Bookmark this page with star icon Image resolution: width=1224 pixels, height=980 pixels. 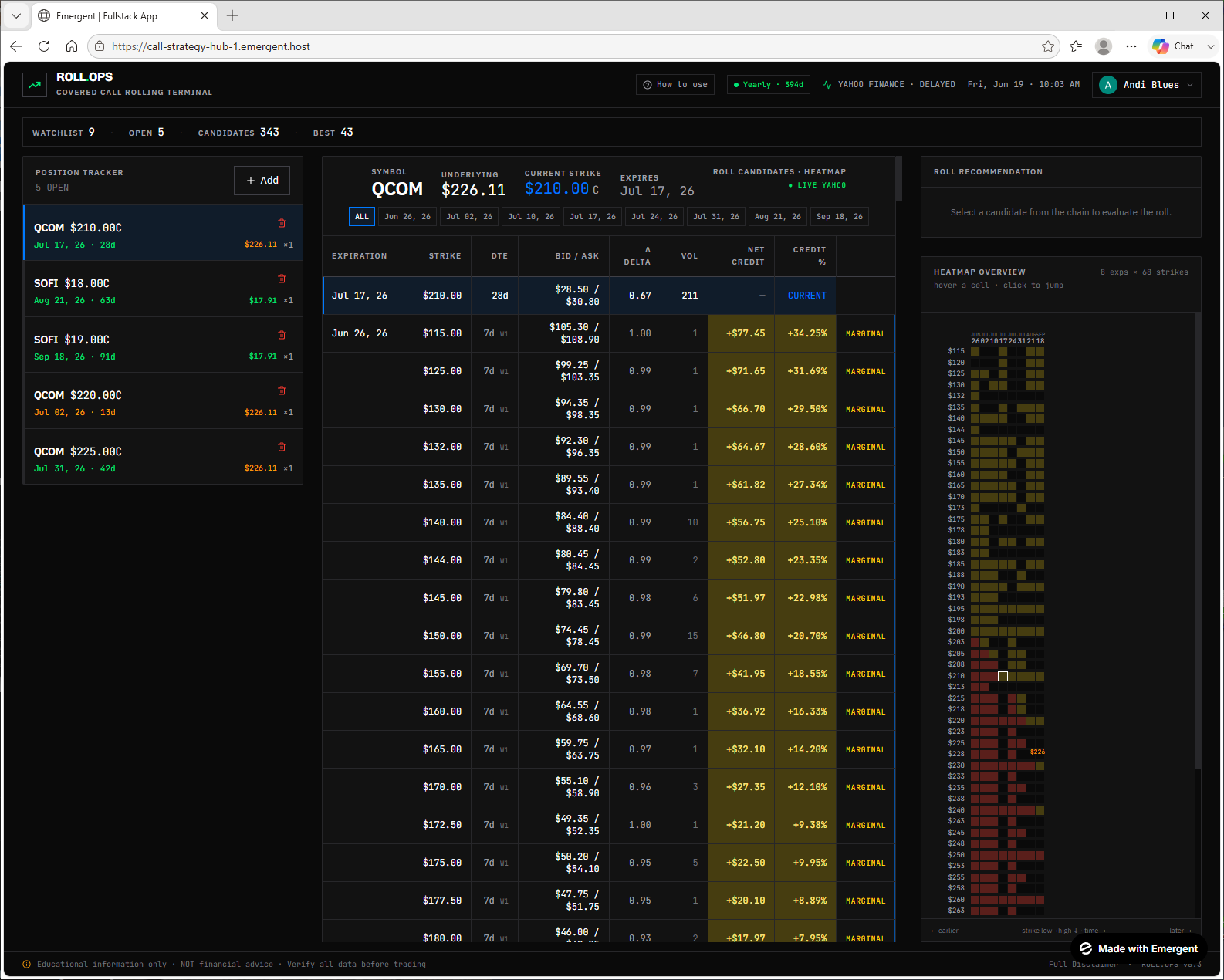point(1048,46)
